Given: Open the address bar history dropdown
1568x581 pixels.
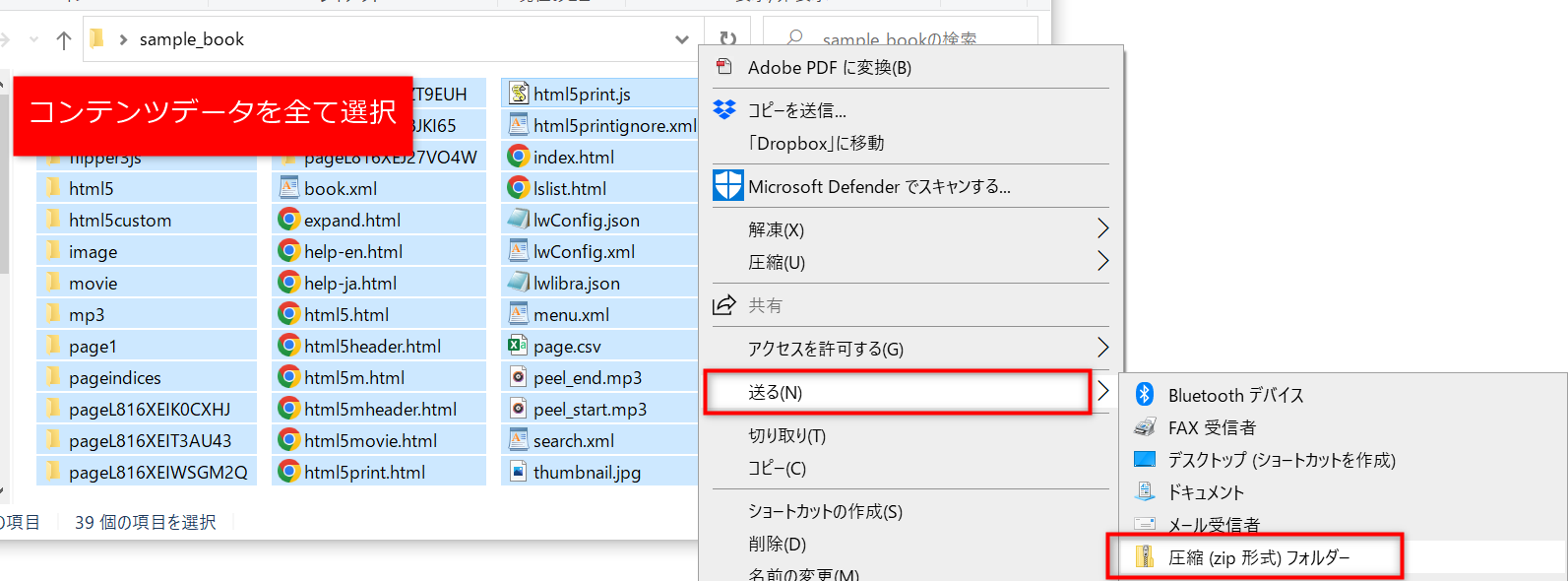Looking at the screenshot, I should (681, 39).
